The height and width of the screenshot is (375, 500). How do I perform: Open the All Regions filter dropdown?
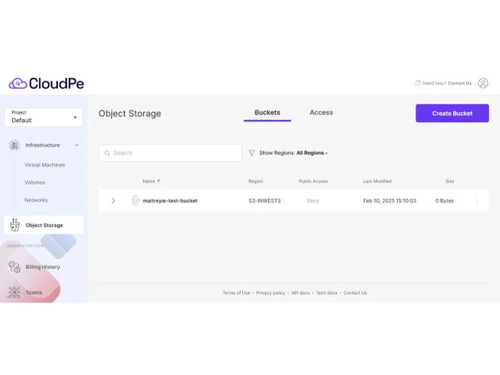click(x=312, y=153)
